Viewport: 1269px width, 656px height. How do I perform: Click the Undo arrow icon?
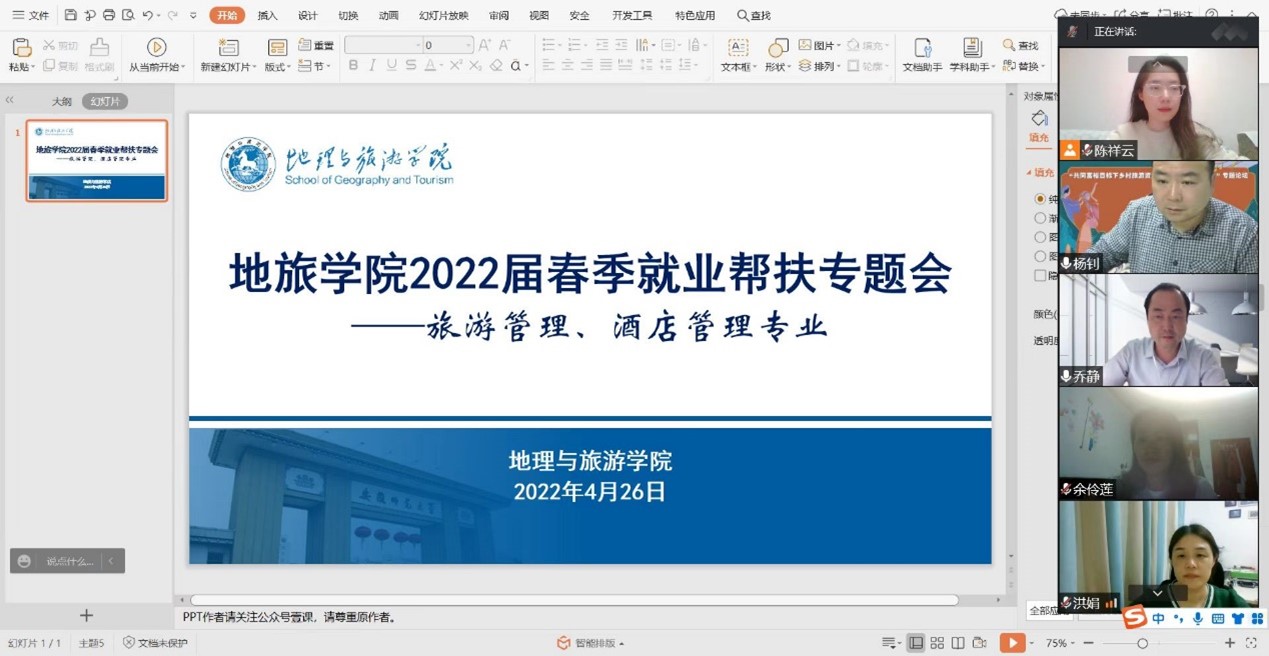coord(147,15)
